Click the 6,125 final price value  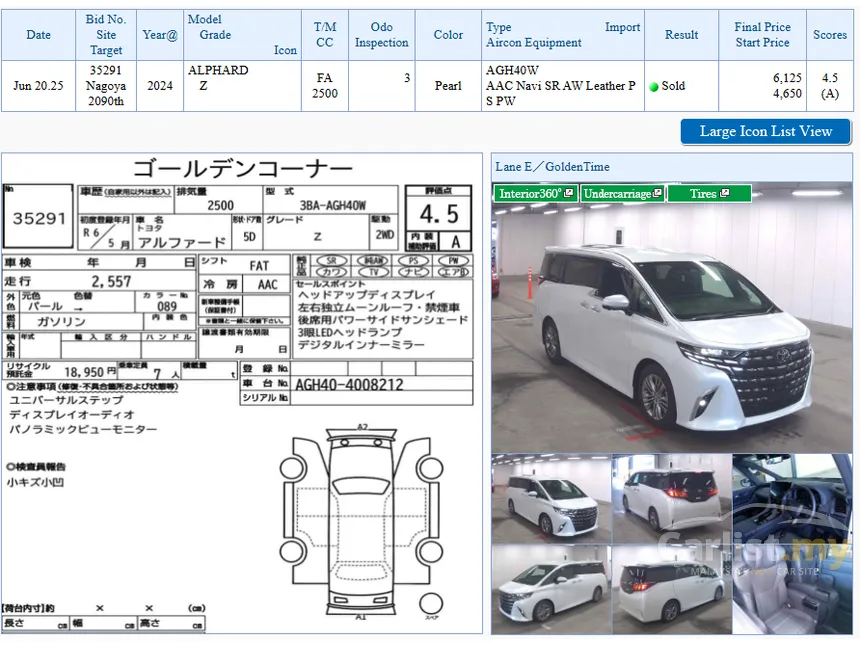(787, 78)
